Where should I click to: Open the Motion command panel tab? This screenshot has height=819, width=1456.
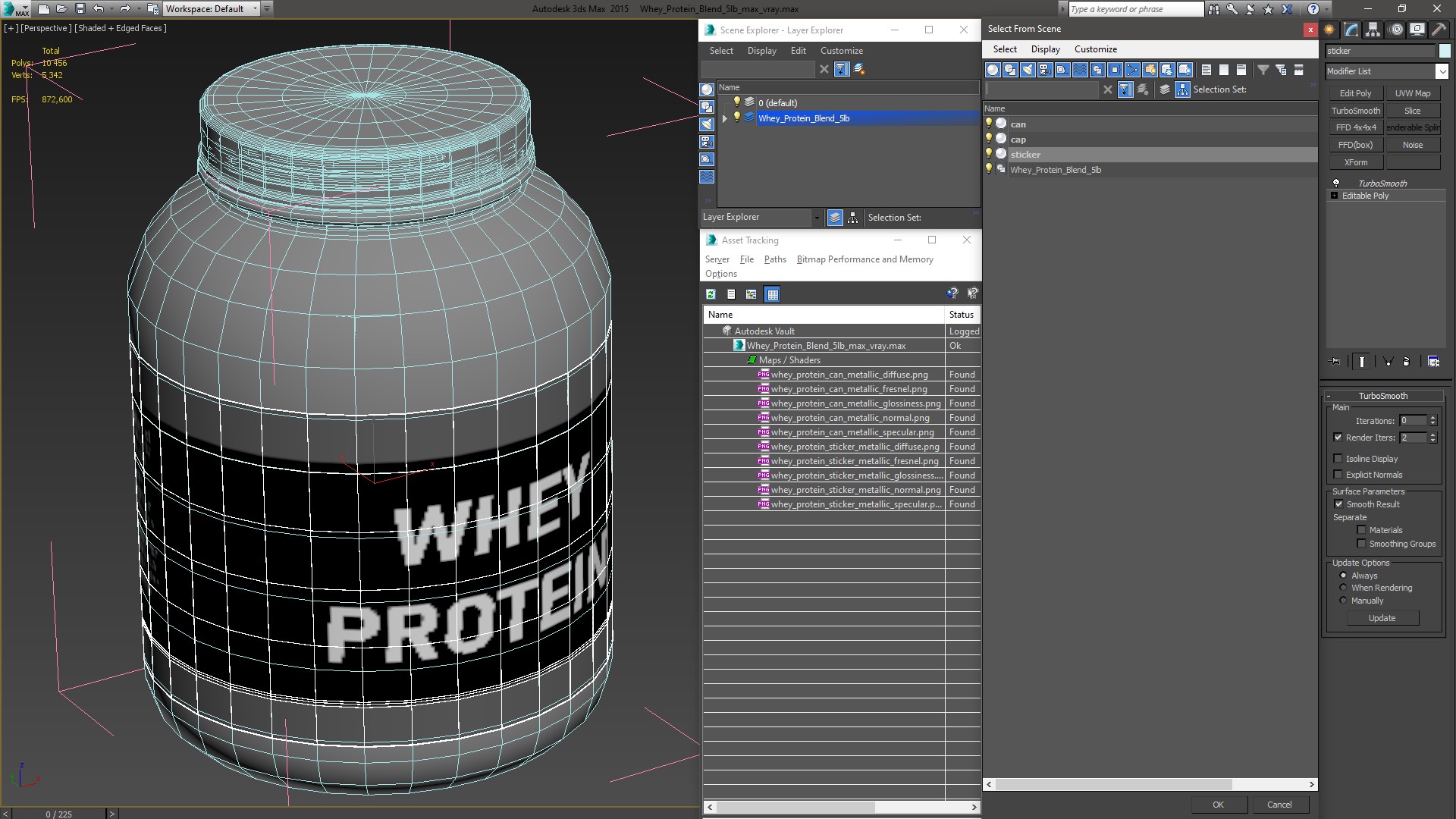click(1395, 30)
